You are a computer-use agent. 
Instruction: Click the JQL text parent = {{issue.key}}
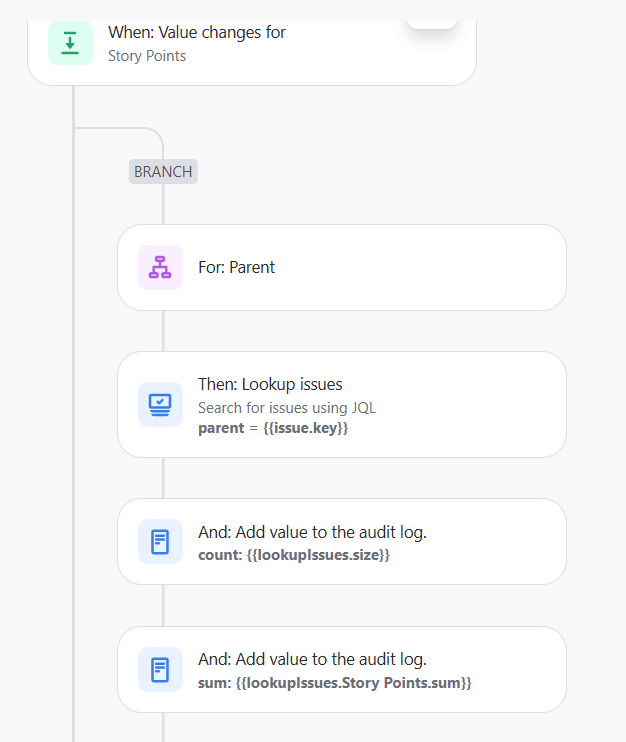[273, 428]
